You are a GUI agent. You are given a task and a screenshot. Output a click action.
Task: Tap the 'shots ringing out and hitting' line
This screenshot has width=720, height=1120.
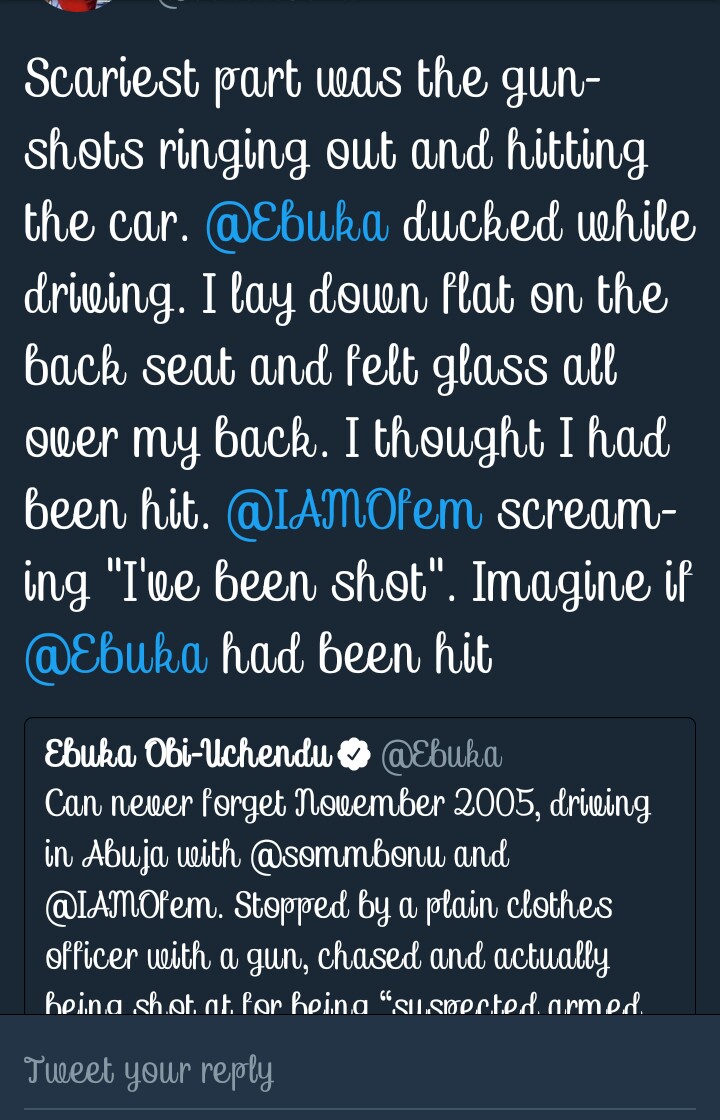coord(335,153)
